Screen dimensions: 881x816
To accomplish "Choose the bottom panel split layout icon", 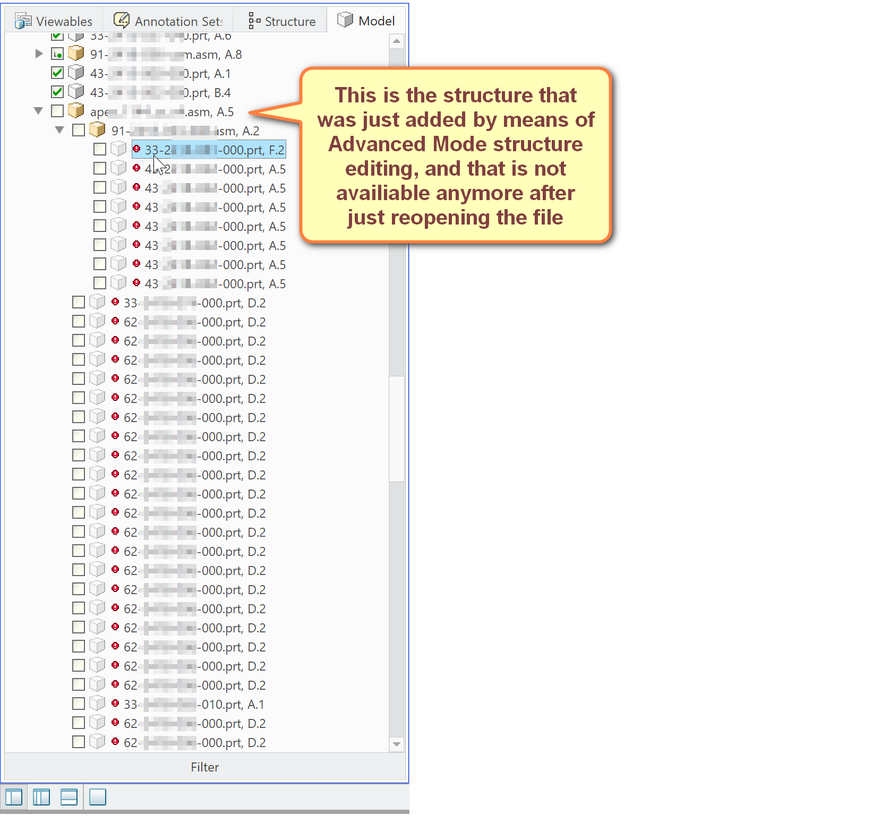I will (x=69, y=797).
